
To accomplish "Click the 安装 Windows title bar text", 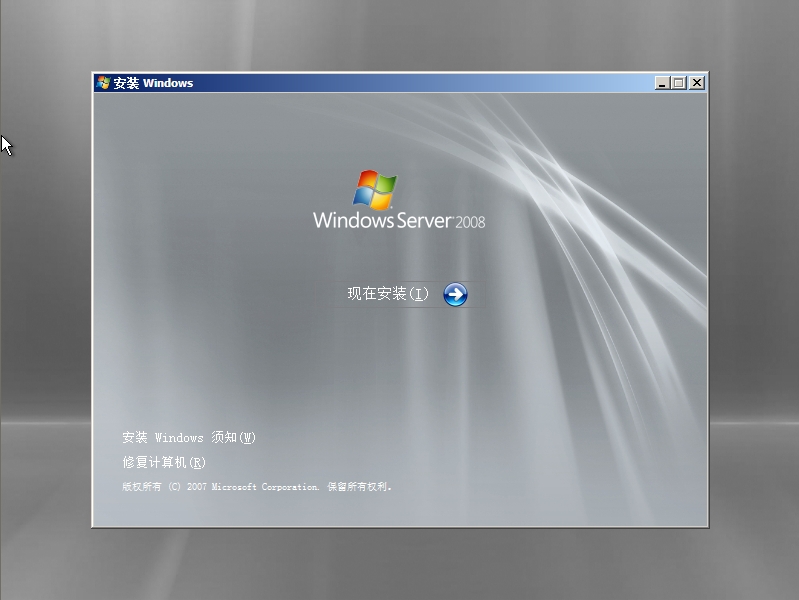I will coord(153,83).
